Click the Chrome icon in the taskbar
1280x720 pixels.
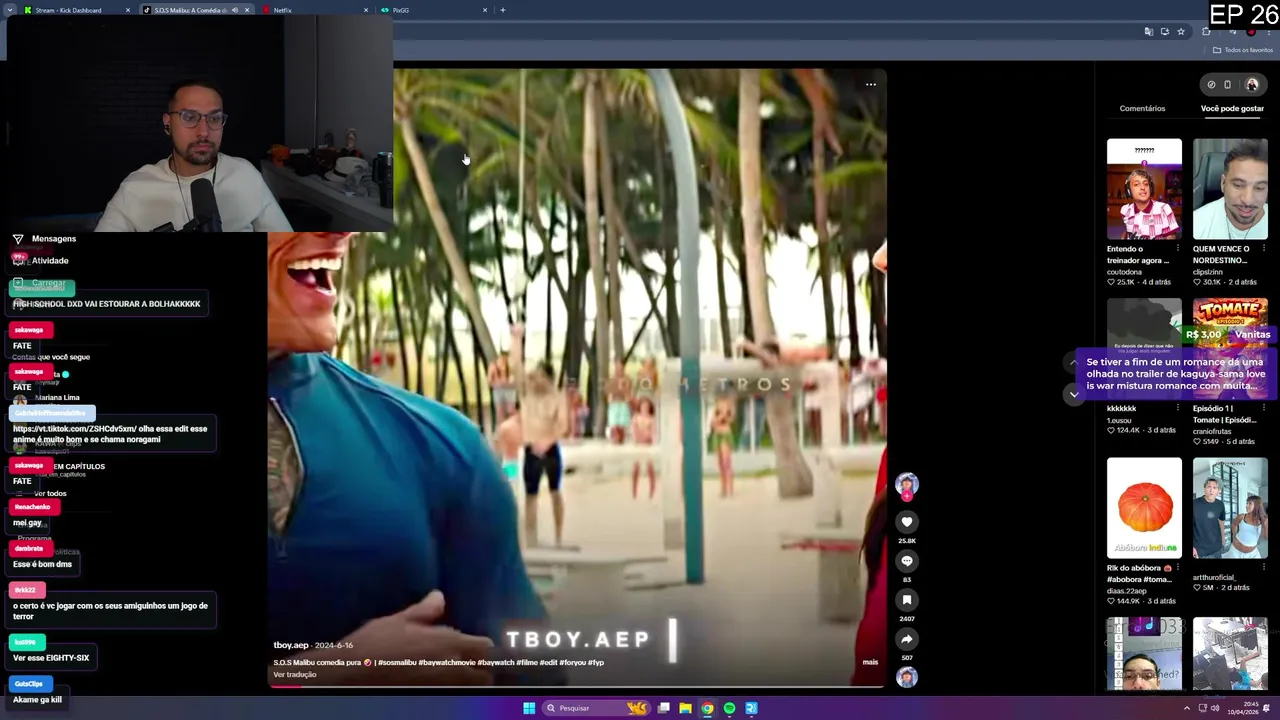707,708
